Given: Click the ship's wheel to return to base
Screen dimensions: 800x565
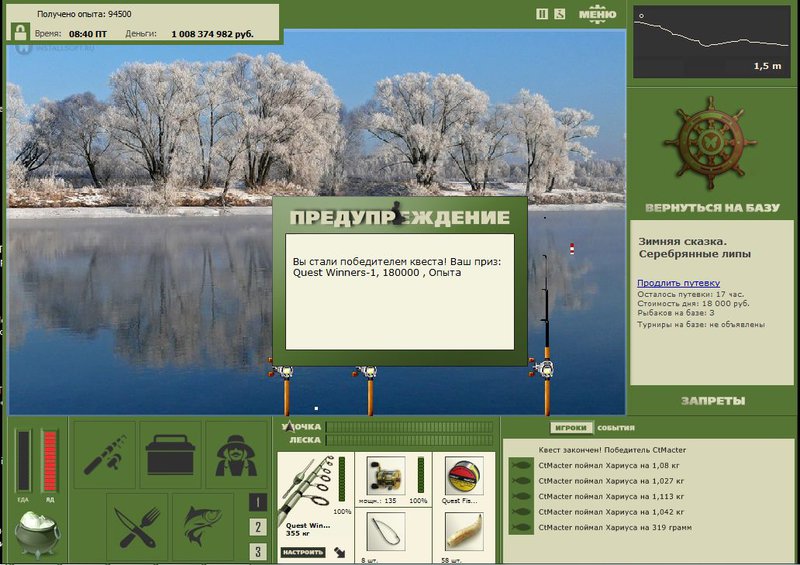Looking at the screenshot, I should (x=710, y=142).
